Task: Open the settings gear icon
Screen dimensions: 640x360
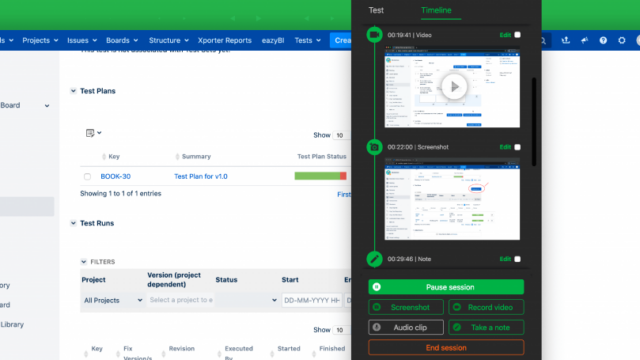Action: [x=622, y=40]
